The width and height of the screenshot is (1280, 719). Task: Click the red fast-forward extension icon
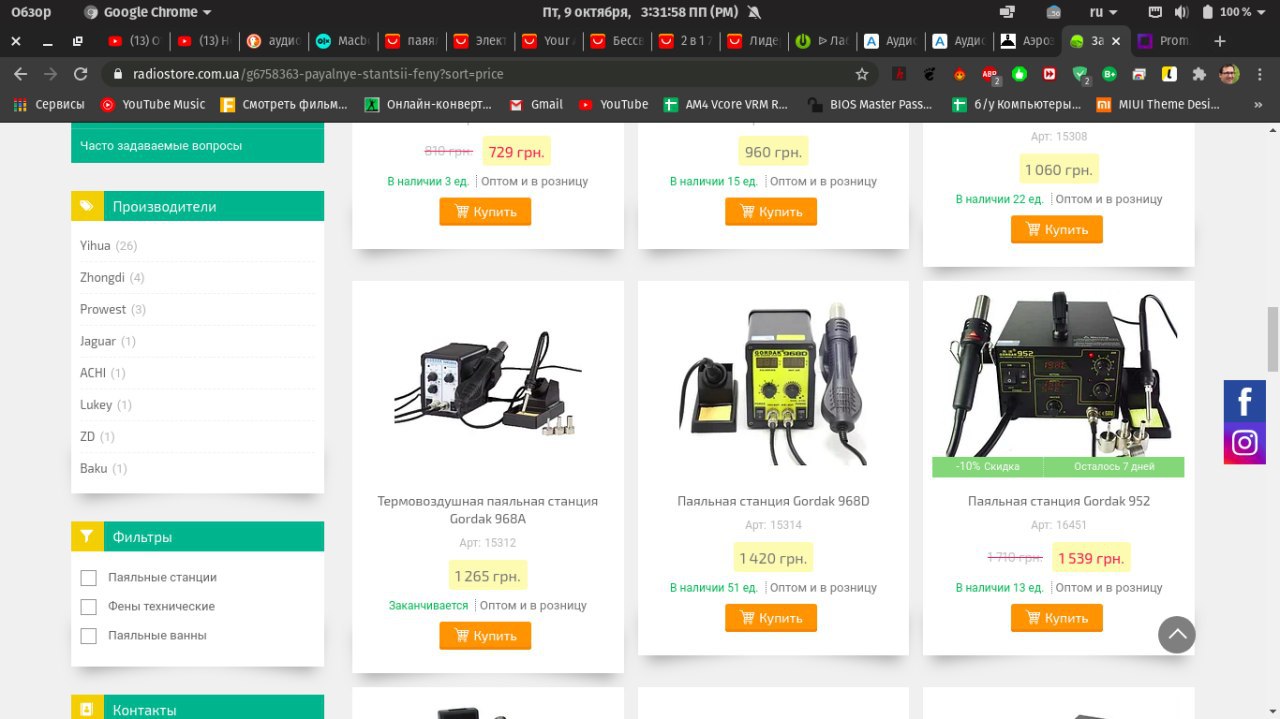[1049, 74]
